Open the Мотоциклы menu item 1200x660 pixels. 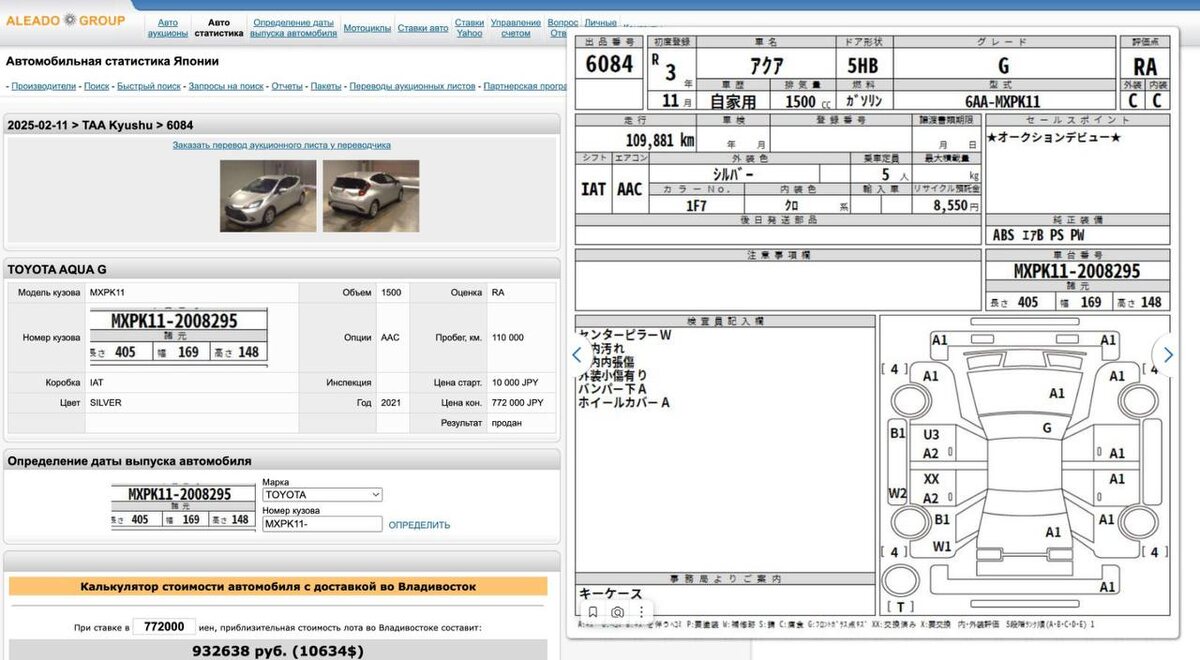(x=367, y=28)
